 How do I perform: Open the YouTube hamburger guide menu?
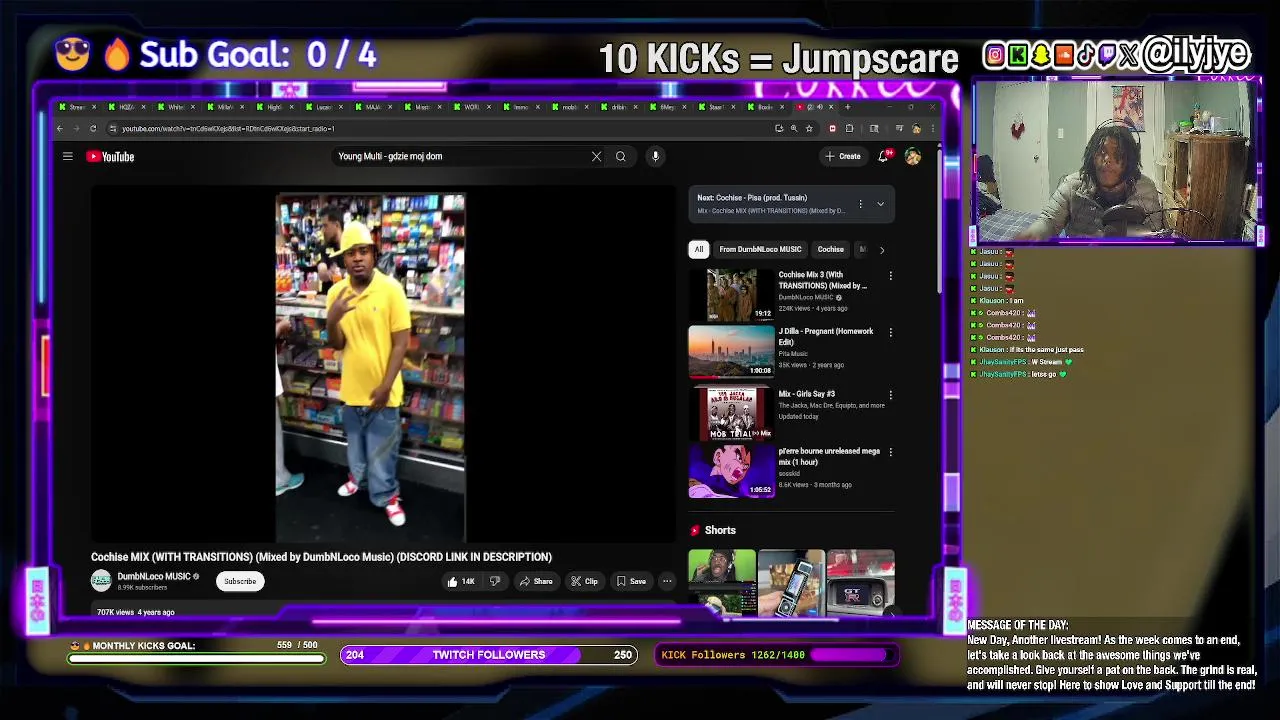tap(67, 156)
